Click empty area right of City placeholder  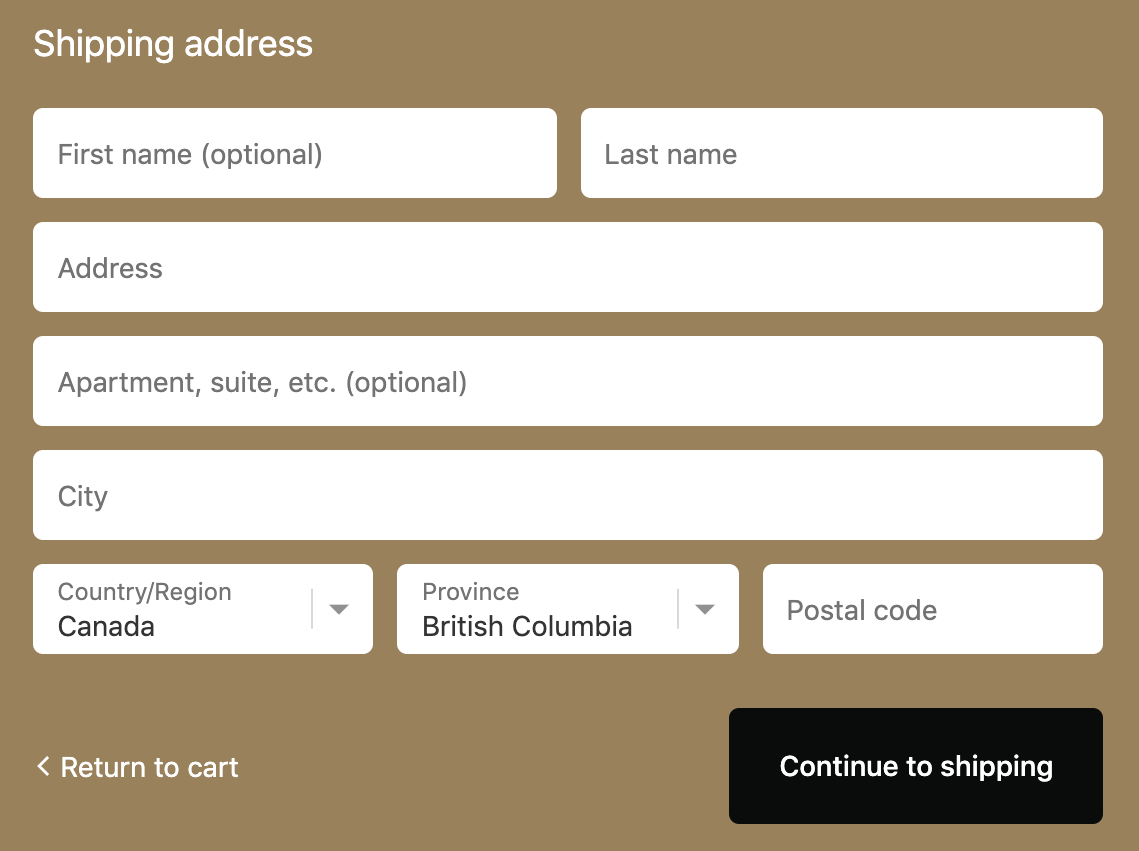700,496
